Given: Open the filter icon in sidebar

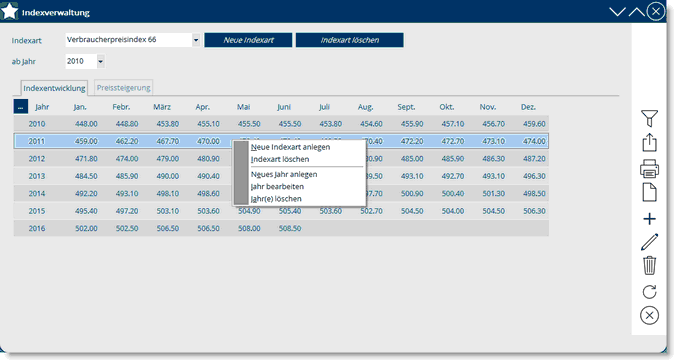Looking at the screenshot, I should 649,118.
